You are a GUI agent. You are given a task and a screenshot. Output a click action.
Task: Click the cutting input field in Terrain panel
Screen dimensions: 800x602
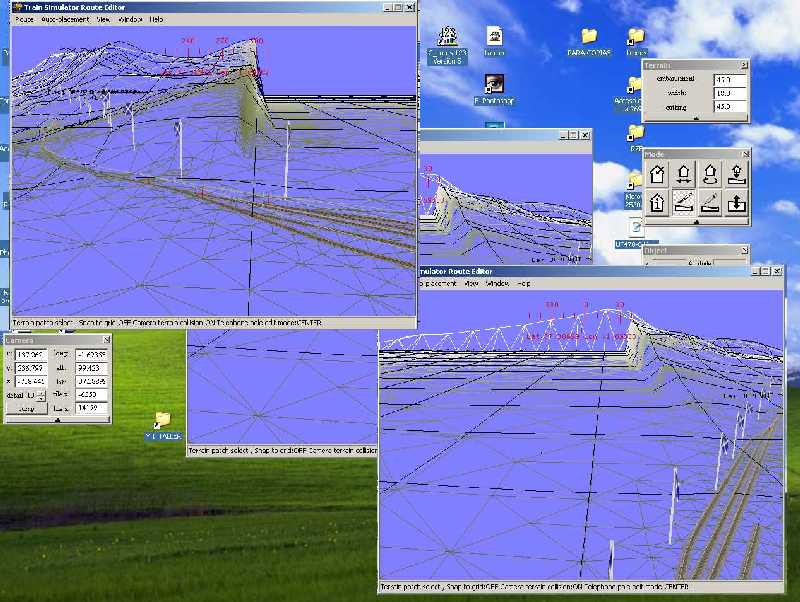(x=730, y=107)
